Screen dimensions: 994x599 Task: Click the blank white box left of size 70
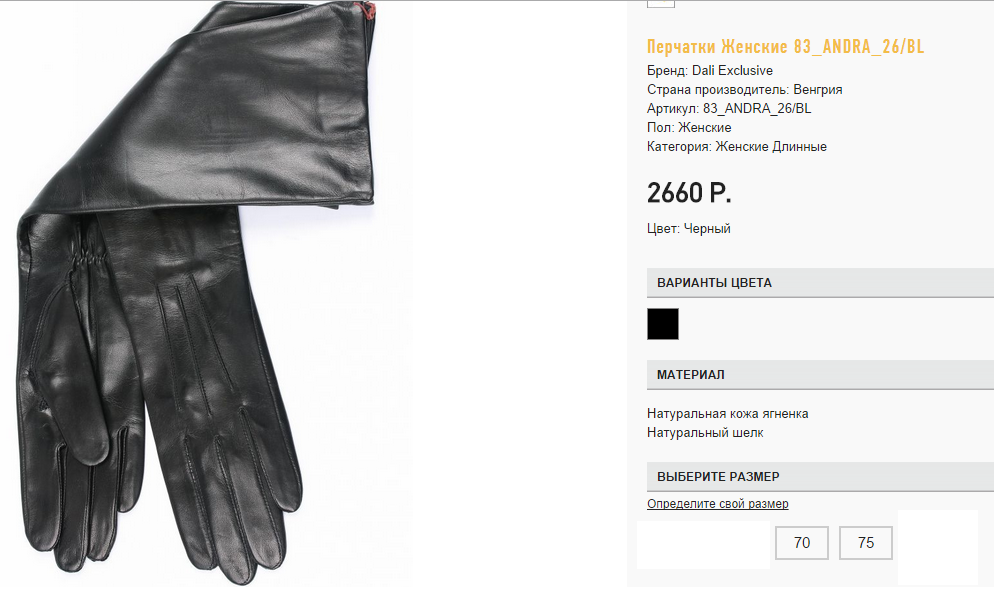704,544
